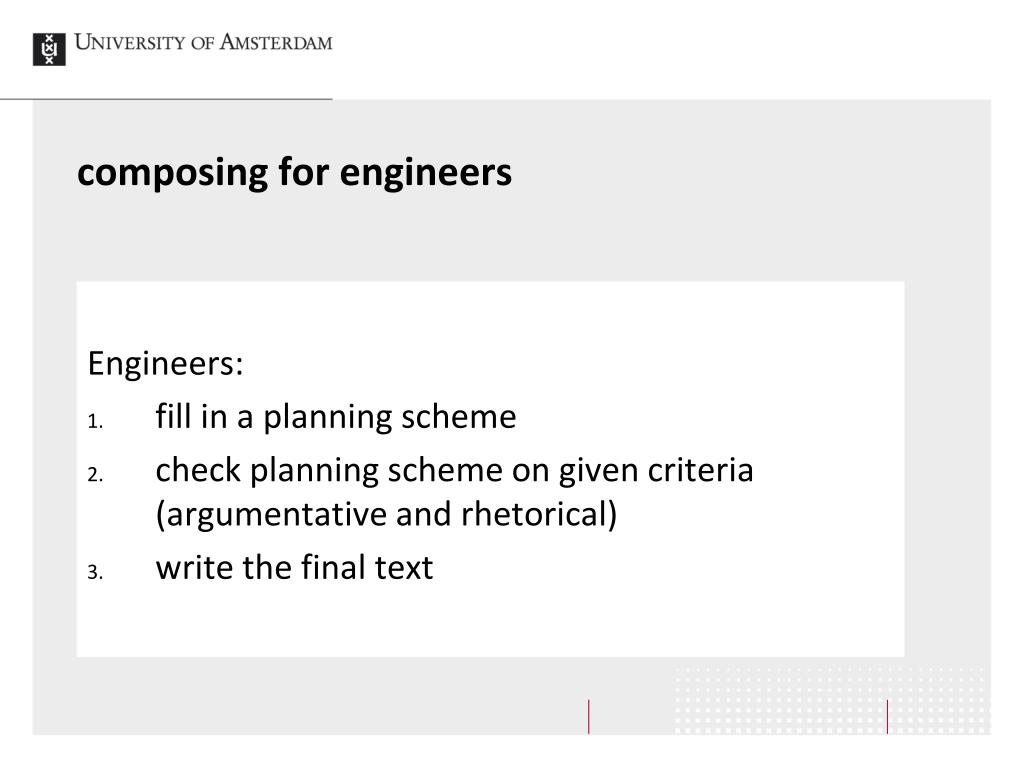This screenshot has height=768, width=1024.
Task: Select list item 'write the final text'
Action: click(x=294, y=567)
